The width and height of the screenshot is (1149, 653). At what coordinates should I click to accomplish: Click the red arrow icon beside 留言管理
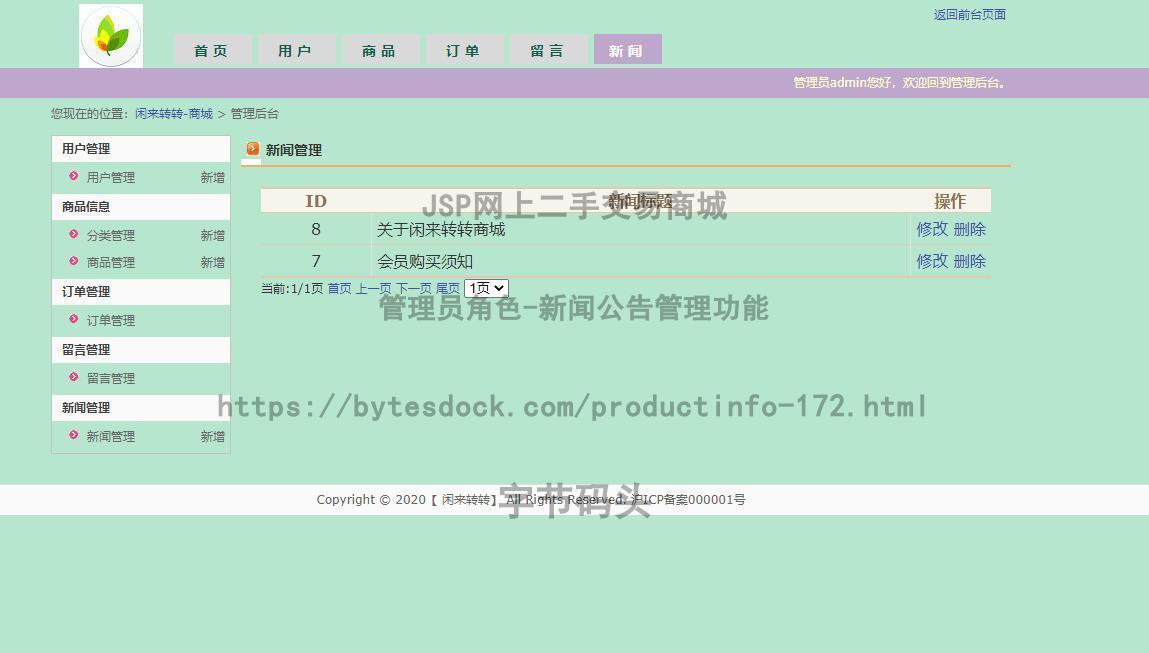pos(74,378)
